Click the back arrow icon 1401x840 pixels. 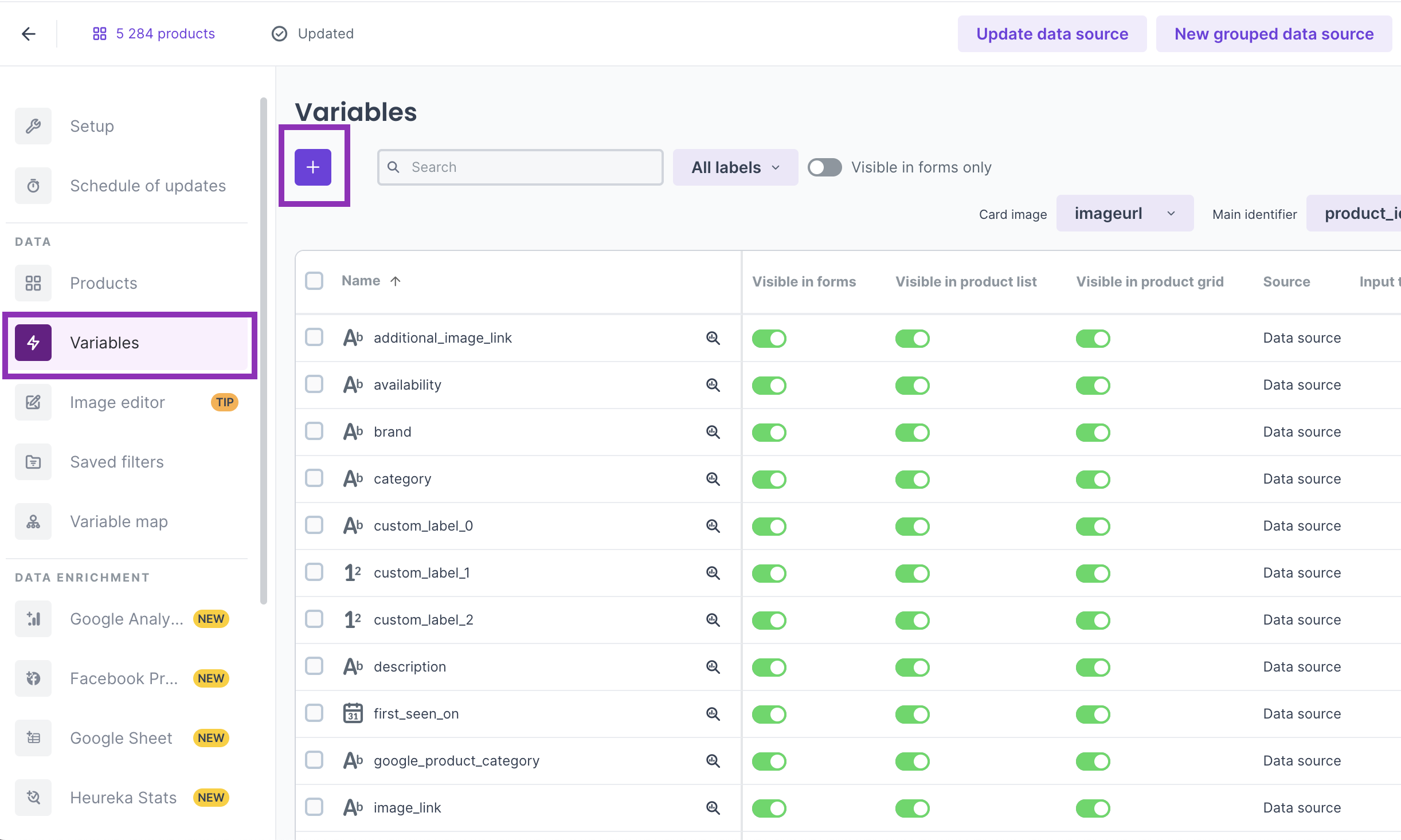tap(29, 34)
